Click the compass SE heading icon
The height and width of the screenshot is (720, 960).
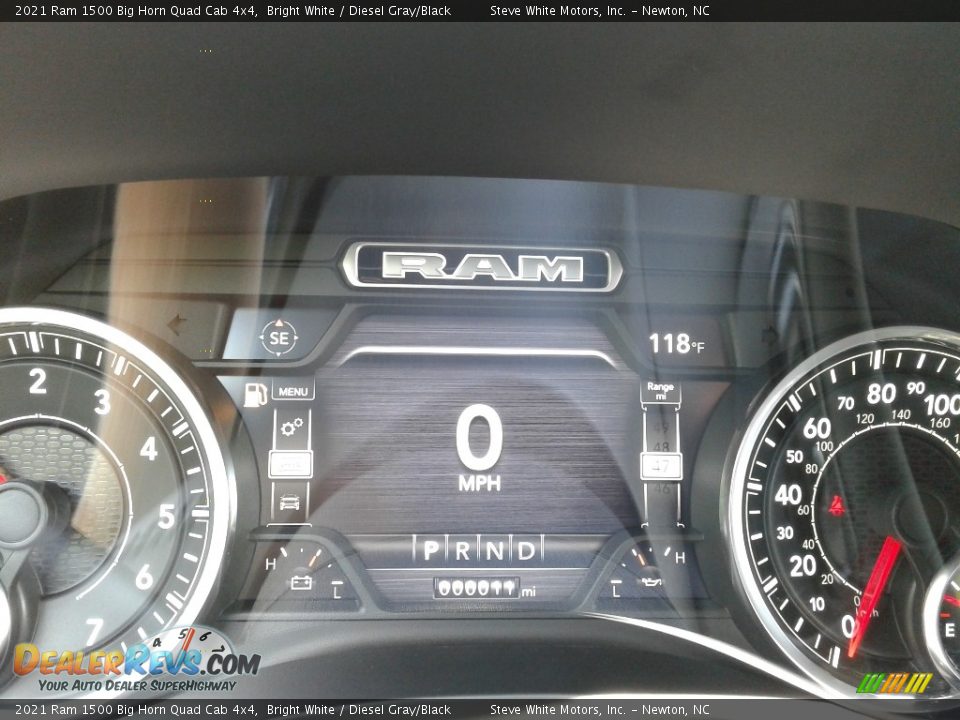pos(278,337)
